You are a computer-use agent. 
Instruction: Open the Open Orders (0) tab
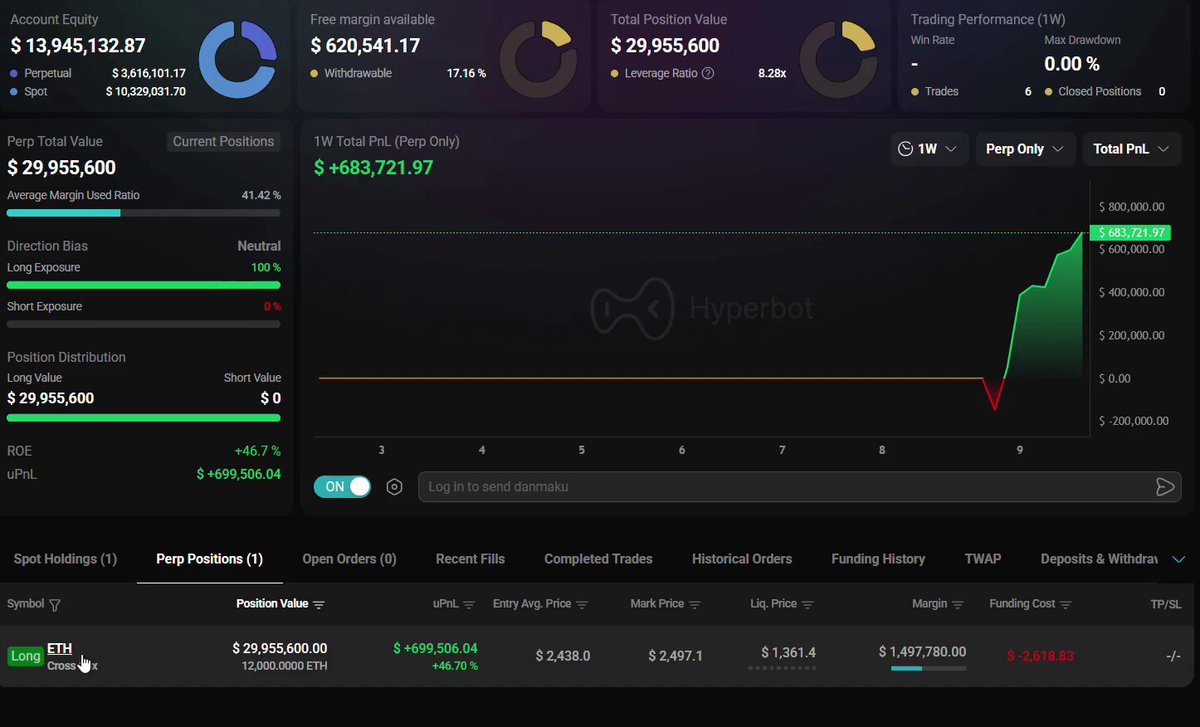pyautogui.click(x=349, y=559)
